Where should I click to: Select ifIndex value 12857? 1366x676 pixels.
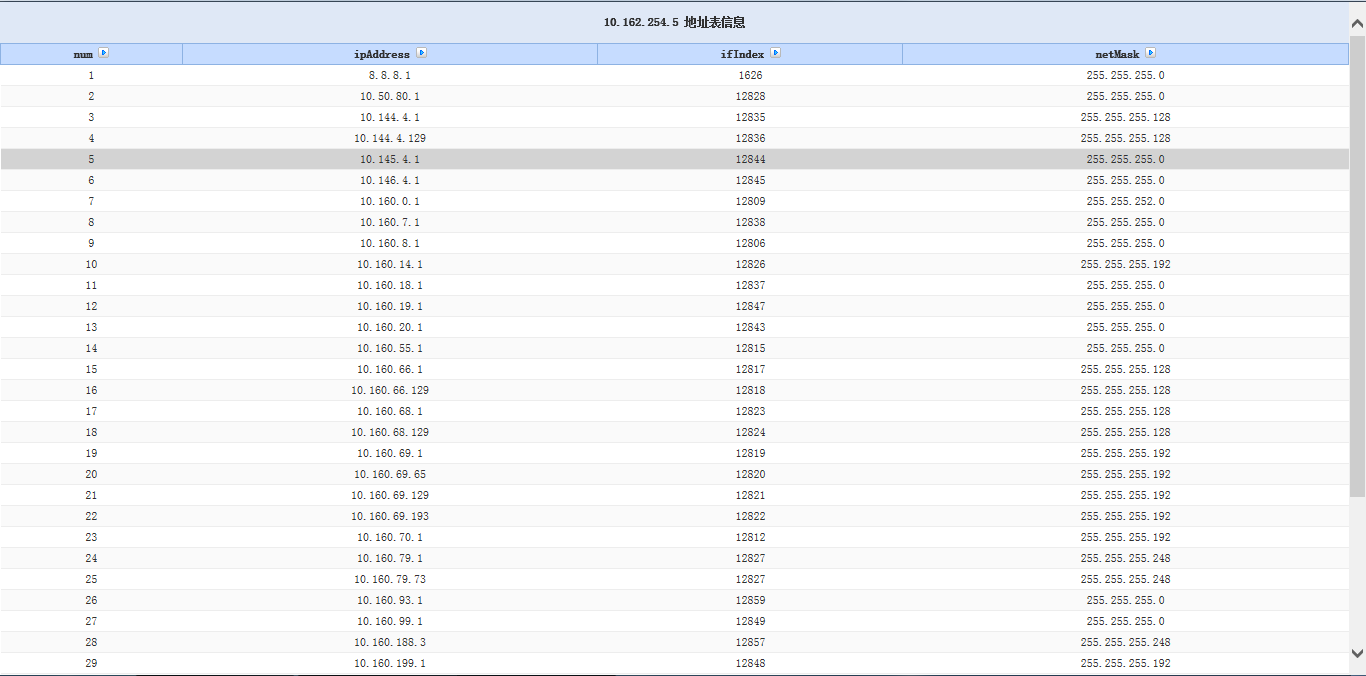click(x=750, y=642)
